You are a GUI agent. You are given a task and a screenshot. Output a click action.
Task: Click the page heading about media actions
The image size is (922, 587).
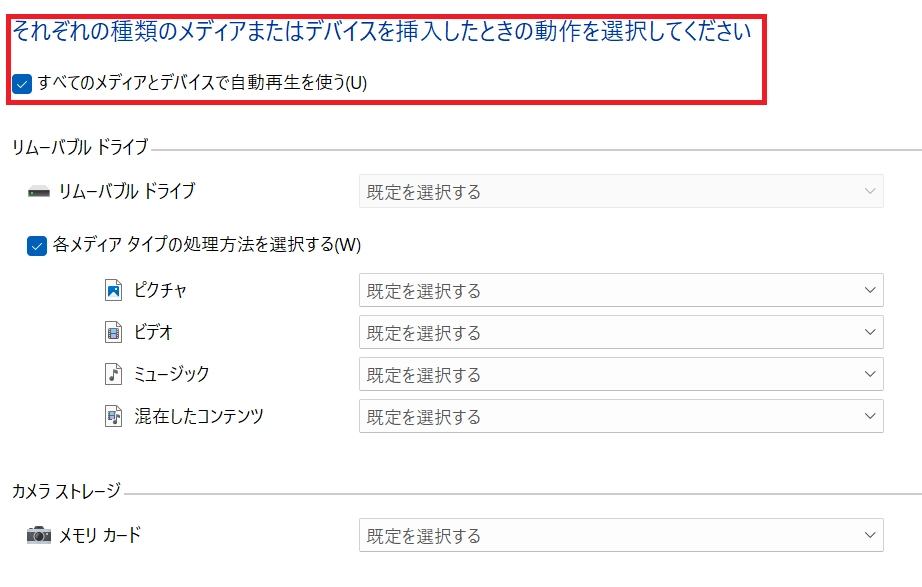point(381,31)
